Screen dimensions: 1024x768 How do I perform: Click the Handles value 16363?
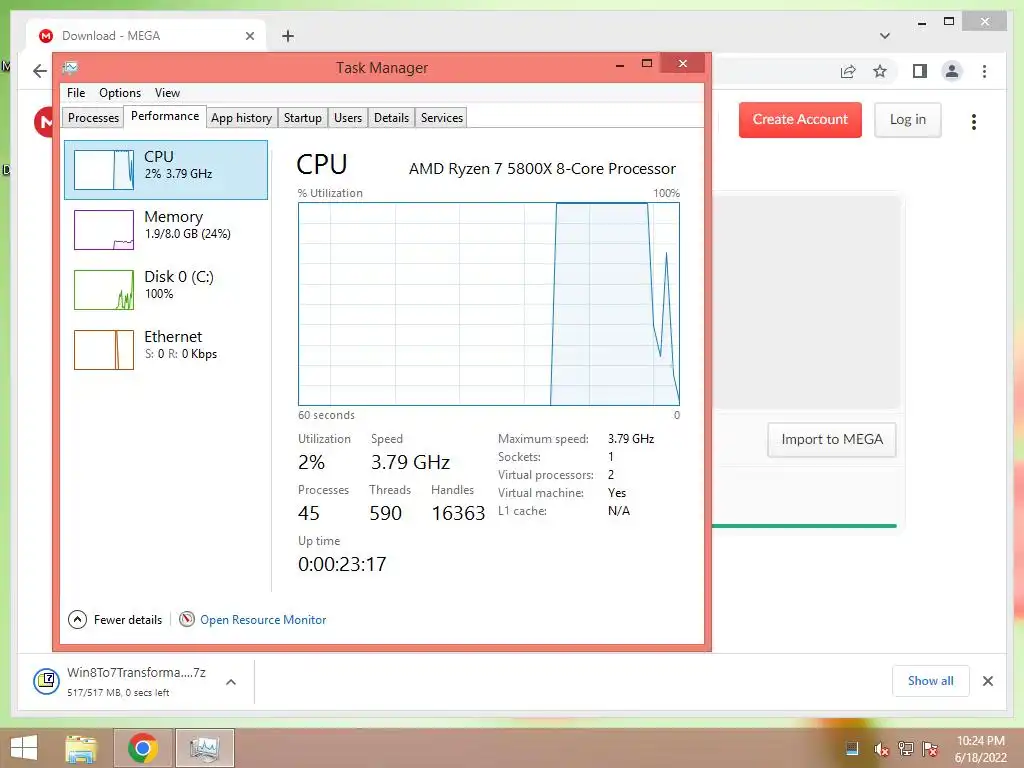pyautogui.click(x=458, y=513)
